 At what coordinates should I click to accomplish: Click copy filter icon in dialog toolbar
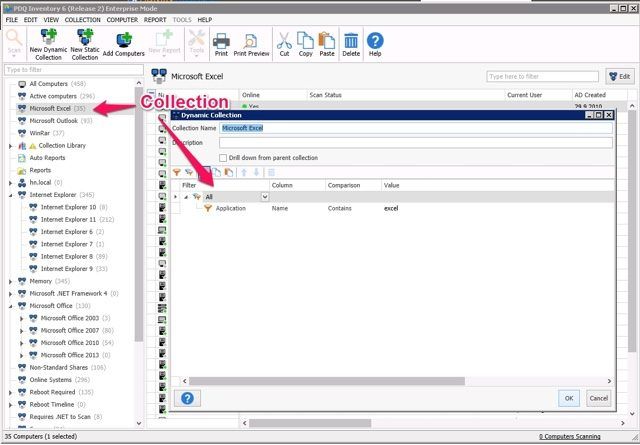pos(216,173)
